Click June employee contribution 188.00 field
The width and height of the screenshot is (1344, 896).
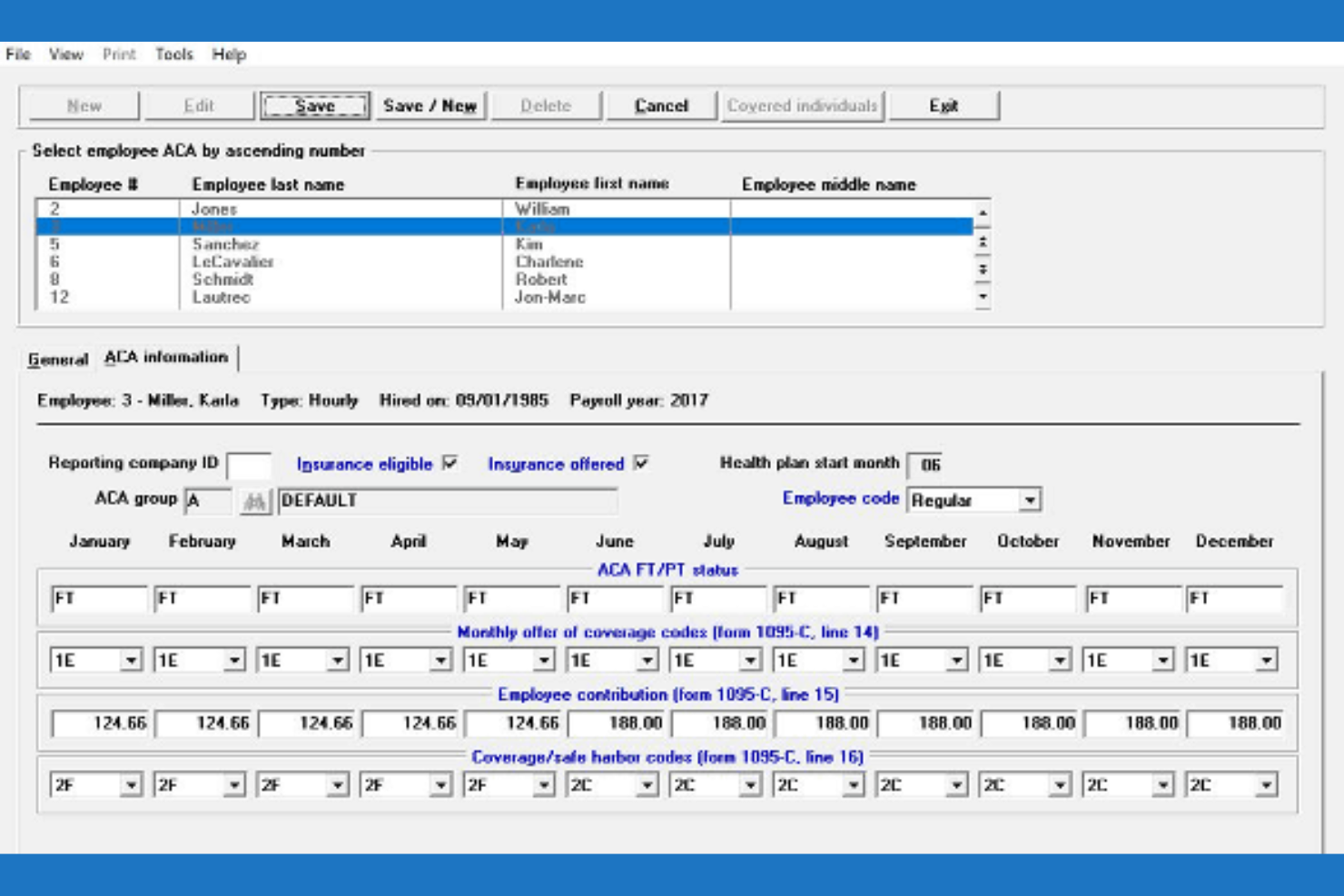(616, 724)
